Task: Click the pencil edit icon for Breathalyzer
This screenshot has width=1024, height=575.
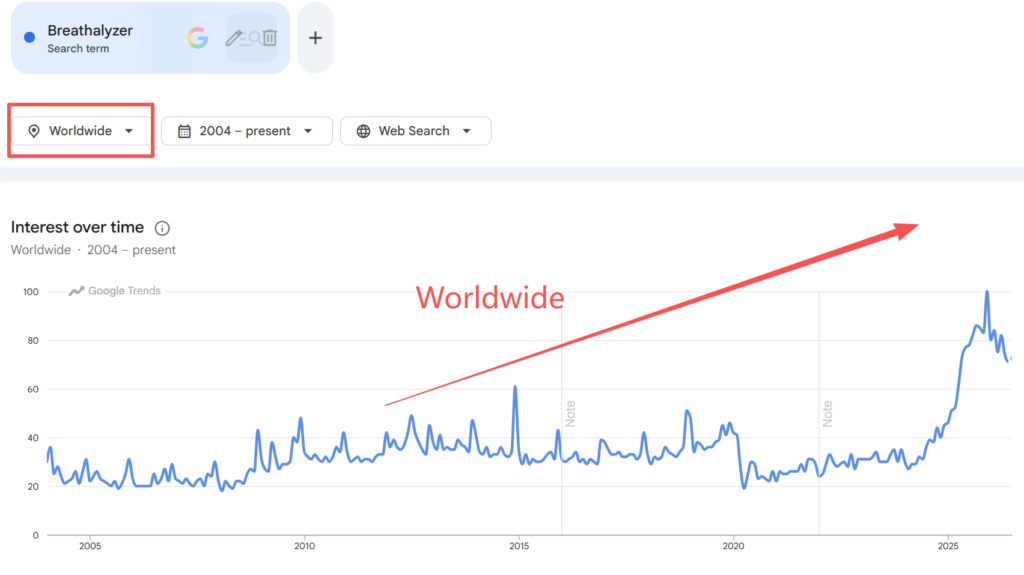Action: tap(233, 38)
